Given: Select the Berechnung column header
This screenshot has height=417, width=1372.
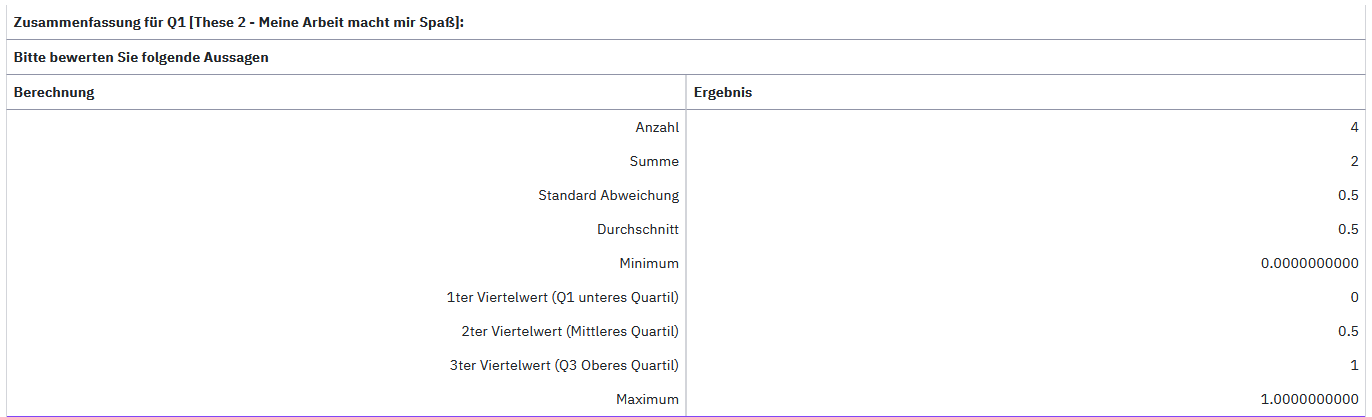Looking at the screenshot, I should [x=54, y=92].
